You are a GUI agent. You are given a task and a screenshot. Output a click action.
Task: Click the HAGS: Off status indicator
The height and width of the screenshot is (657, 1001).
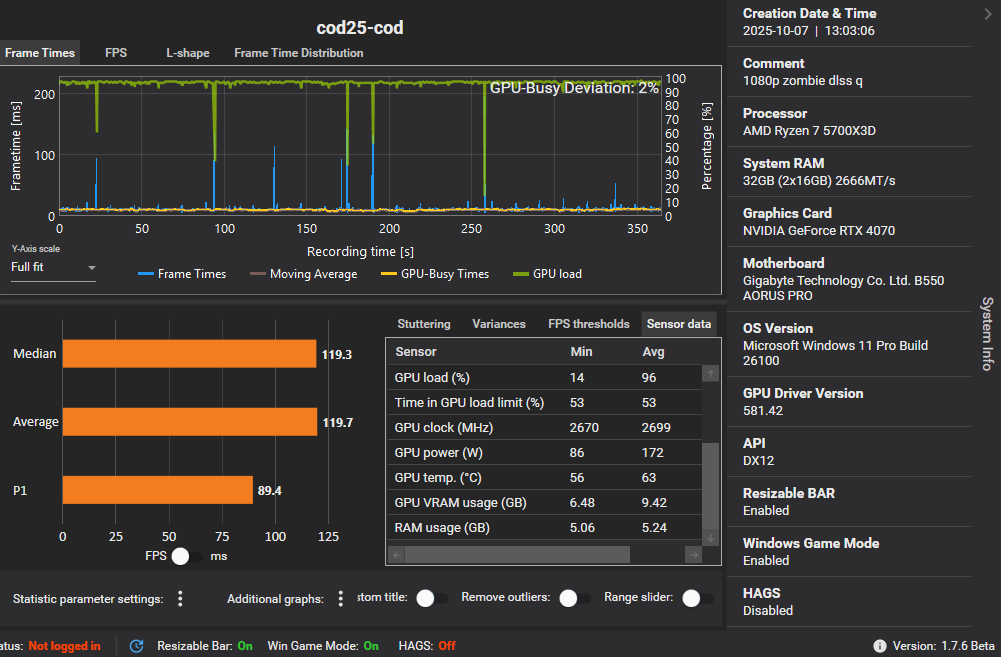(x=427, y=646)
